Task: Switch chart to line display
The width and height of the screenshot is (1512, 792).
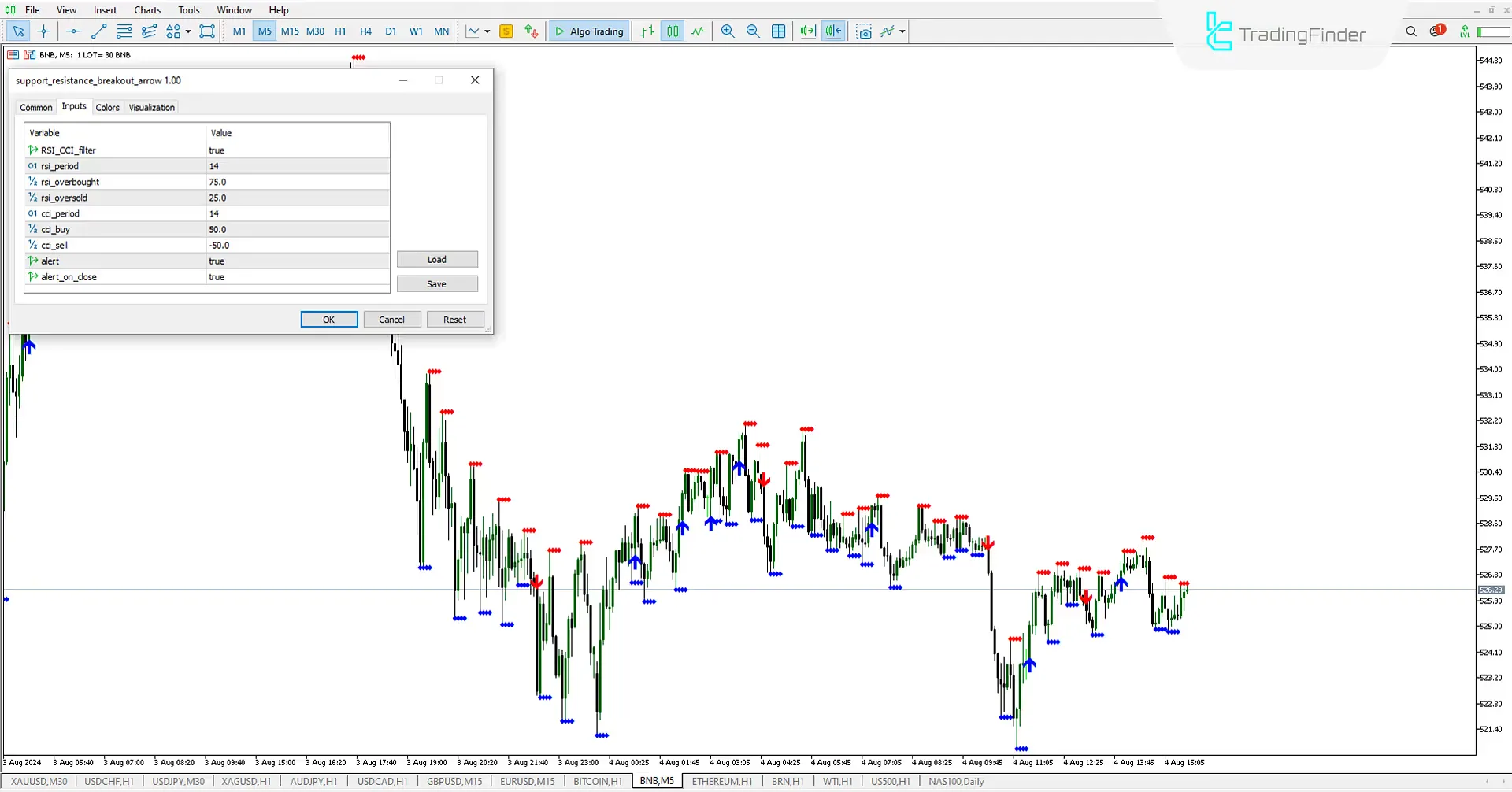Action: click(698, 31)
